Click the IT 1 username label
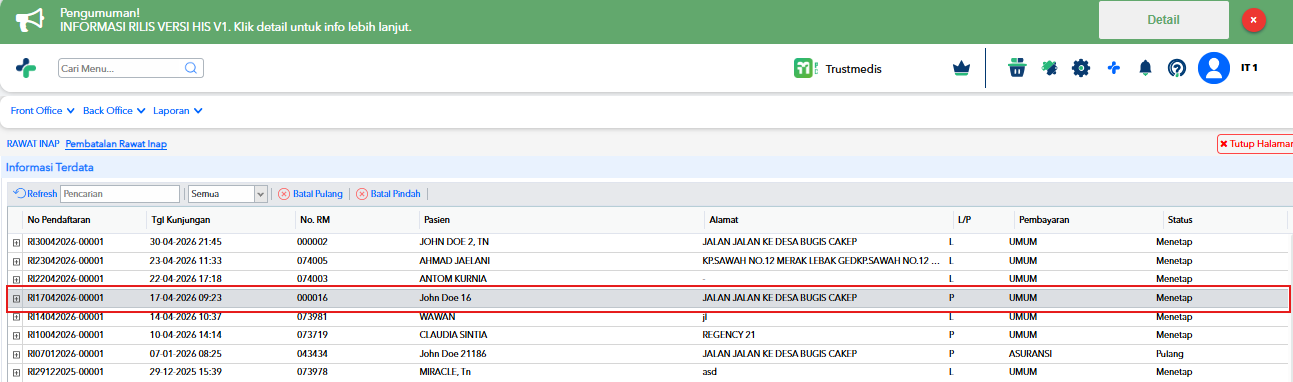The image size is (1293, 382). pos(1249,68)
